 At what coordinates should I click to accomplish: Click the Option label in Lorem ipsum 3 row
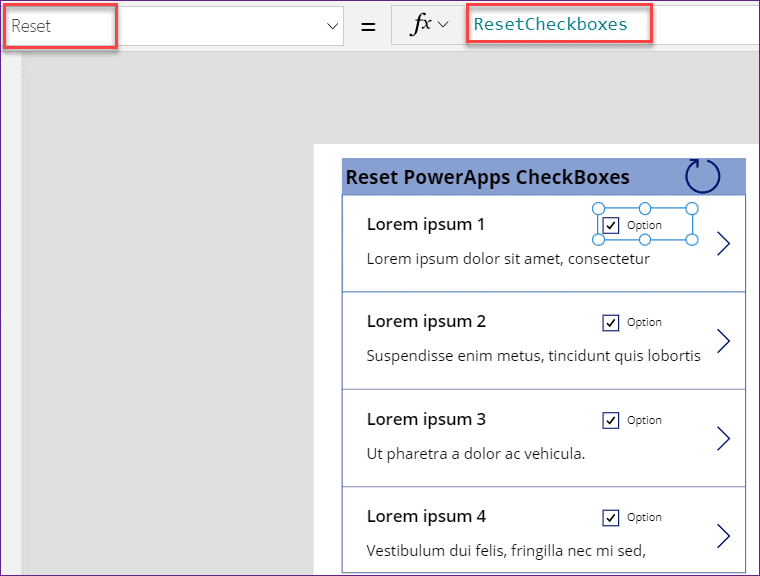click(x=644, y=420)
